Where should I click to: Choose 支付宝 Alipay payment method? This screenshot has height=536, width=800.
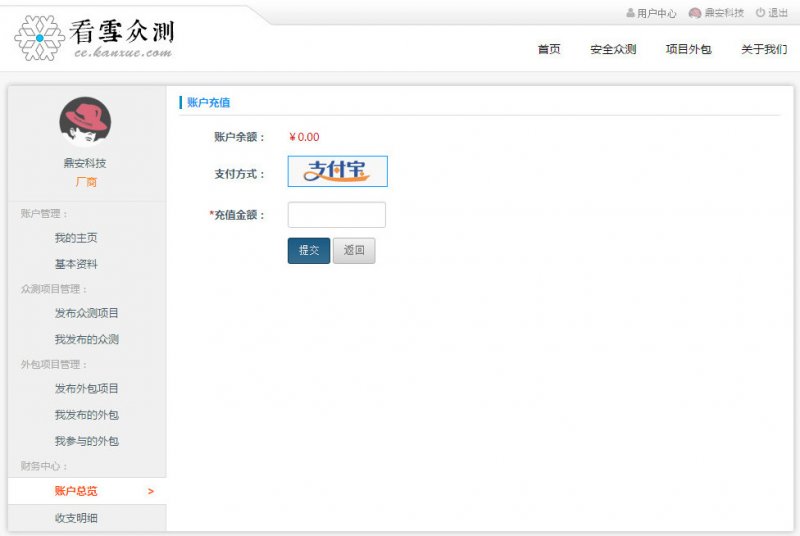tap(337, 171)
